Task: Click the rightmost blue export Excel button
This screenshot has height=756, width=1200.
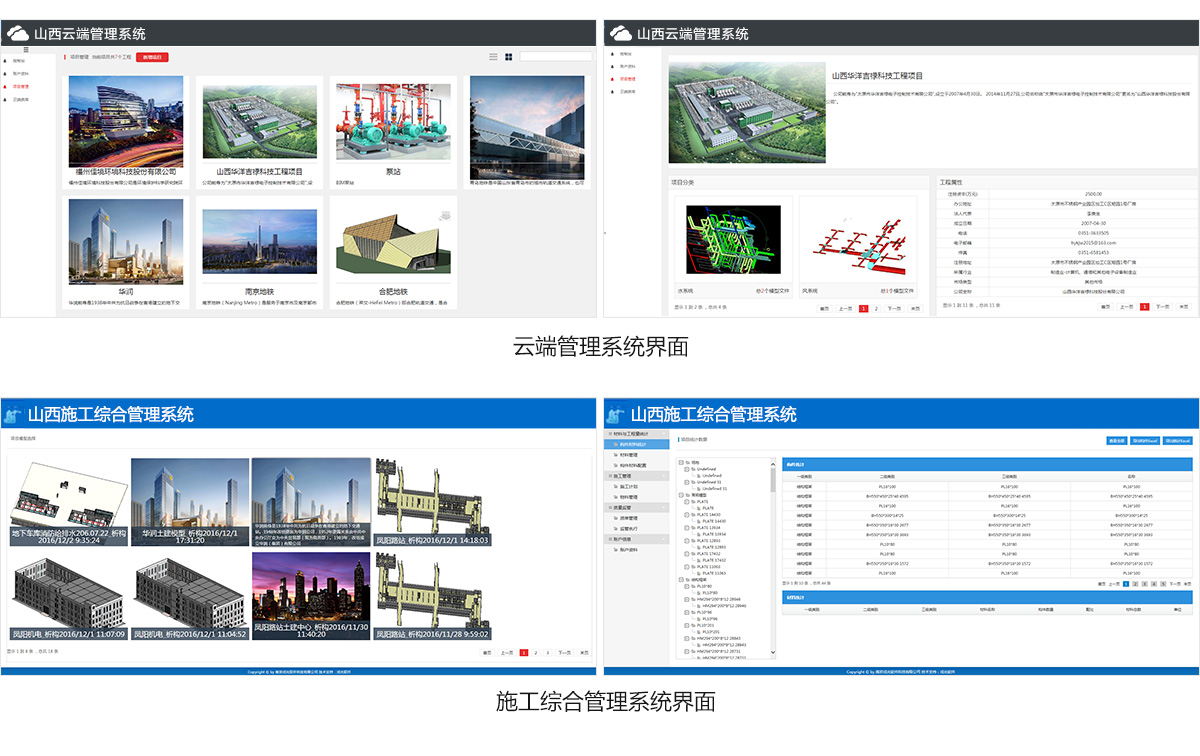Action: (x=1176, y=440)
